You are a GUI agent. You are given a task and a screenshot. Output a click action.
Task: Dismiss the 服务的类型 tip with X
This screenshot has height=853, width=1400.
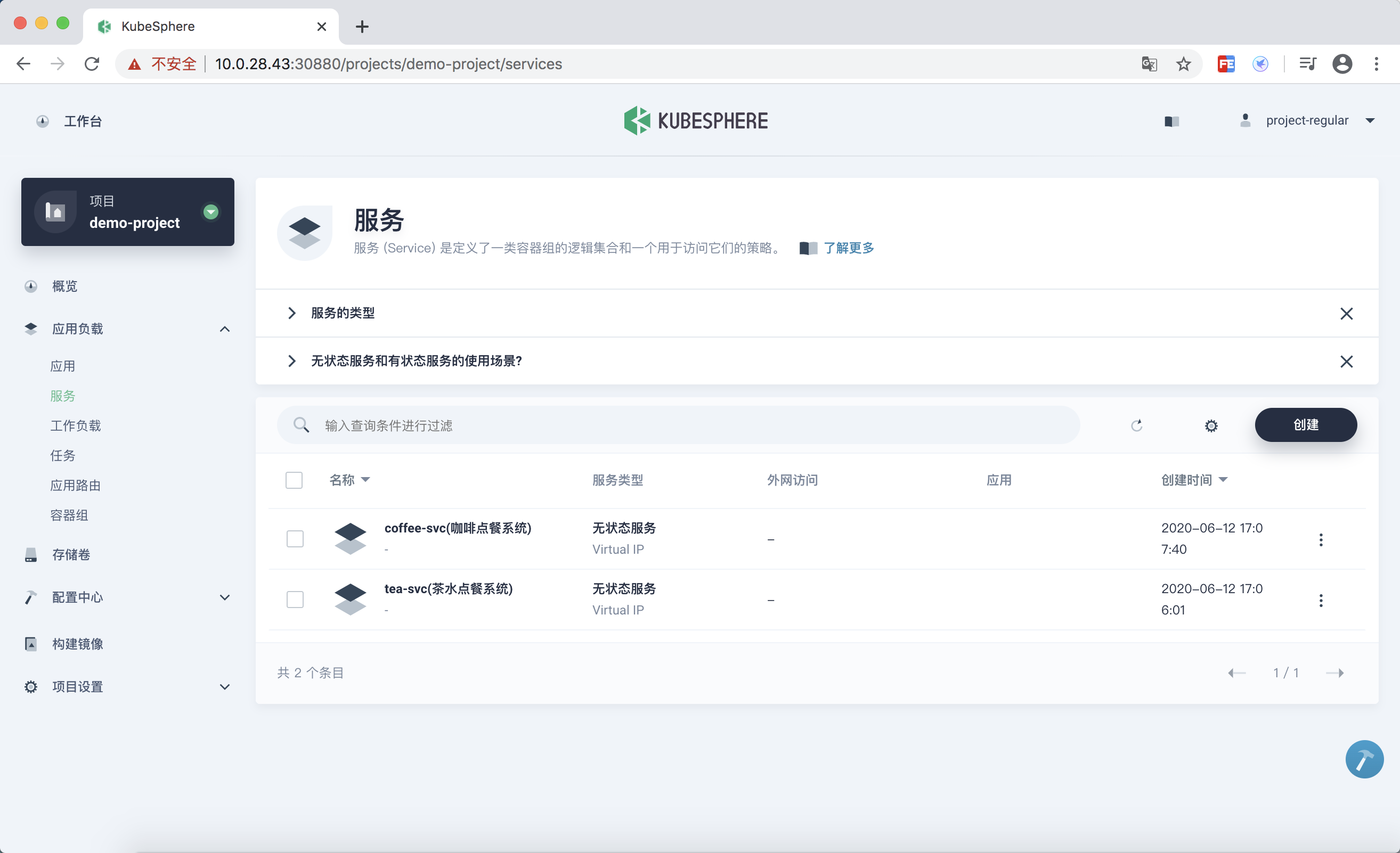(1346, 314)
